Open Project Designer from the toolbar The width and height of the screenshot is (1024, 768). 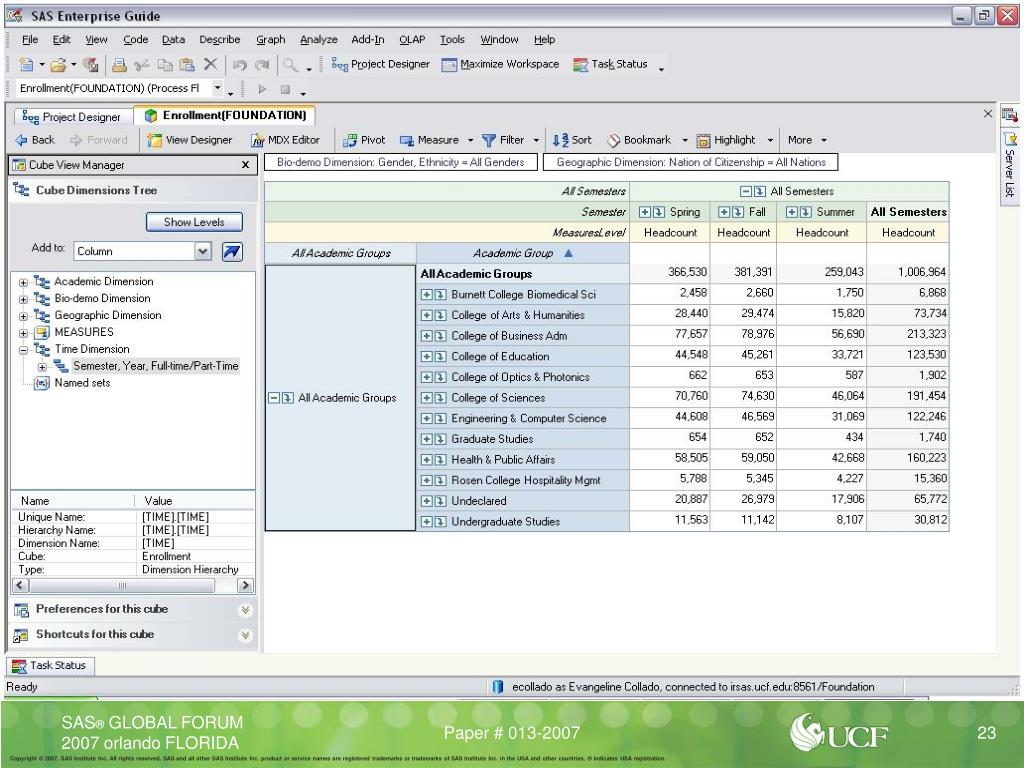(x=381, y=64)
